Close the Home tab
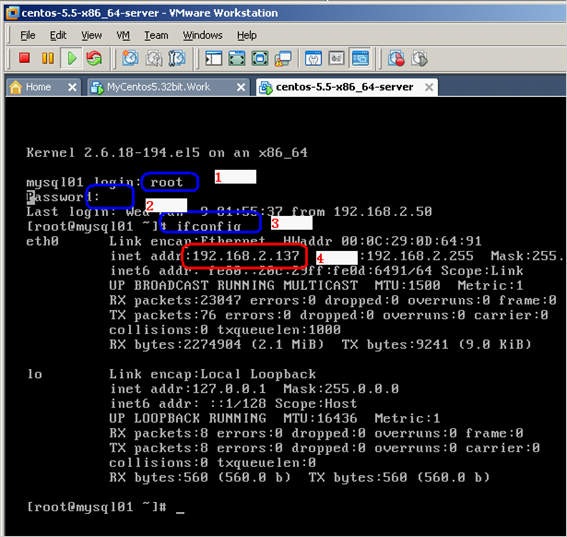 72,87
